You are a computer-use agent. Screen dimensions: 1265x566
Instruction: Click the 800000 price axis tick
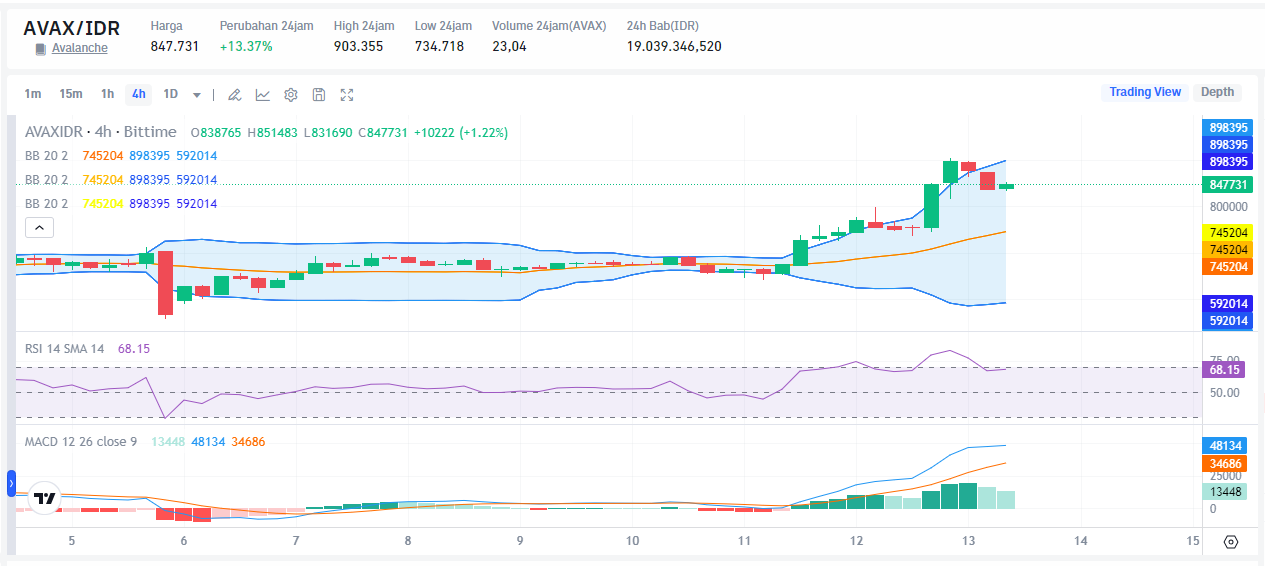pyautogui.click(x=1228, y=207)
